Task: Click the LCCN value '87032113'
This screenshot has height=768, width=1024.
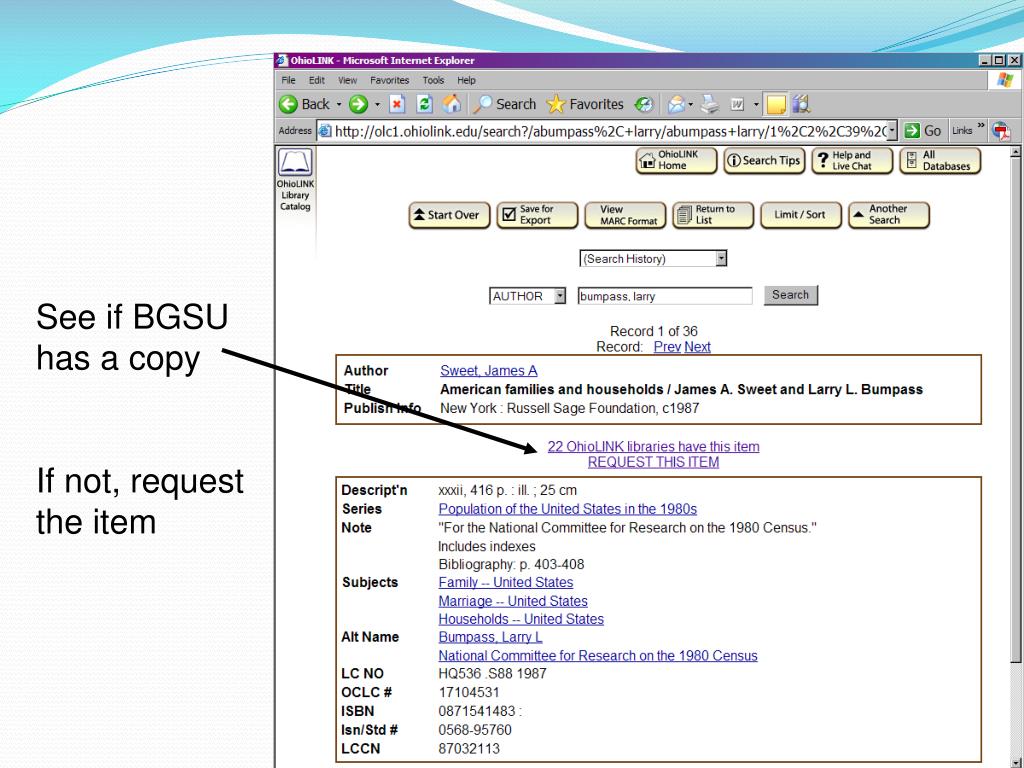Action: click(x=469, y=748)
